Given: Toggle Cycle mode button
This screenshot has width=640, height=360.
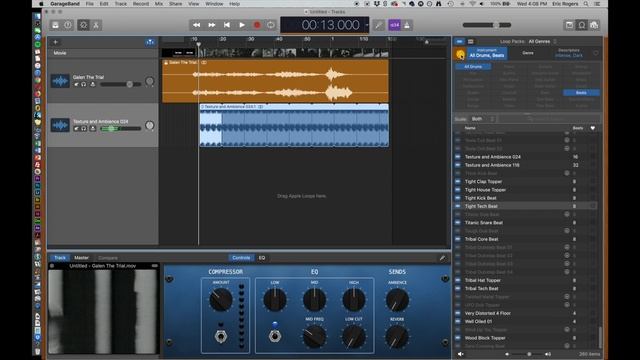Looking at the screenshot, I should (x=271, y=25).
